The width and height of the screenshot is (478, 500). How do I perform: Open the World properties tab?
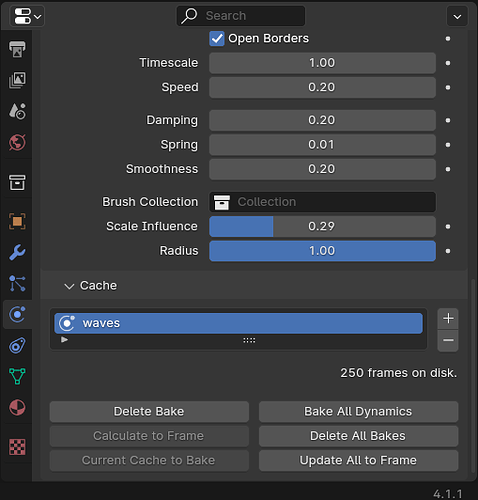tap(17, 143)
